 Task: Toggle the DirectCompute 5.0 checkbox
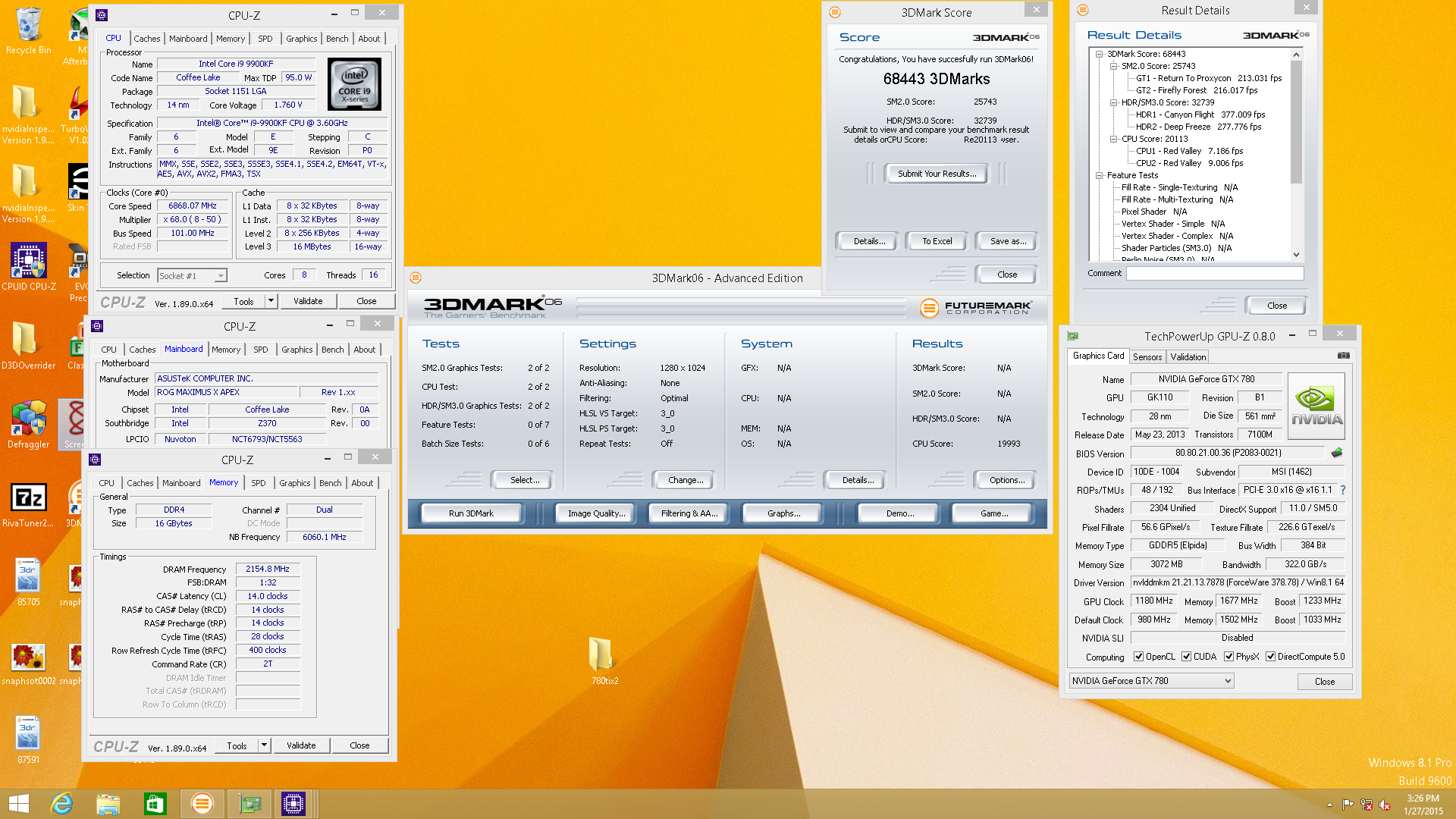point(1270,657)
